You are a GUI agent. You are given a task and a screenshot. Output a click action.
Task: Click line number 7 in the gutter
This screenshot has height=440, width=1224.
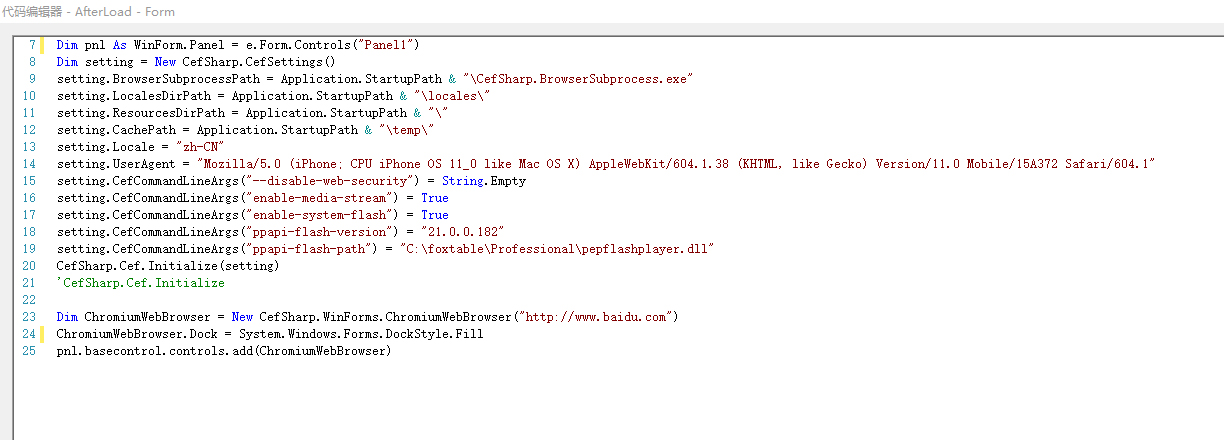pos(32,45)
